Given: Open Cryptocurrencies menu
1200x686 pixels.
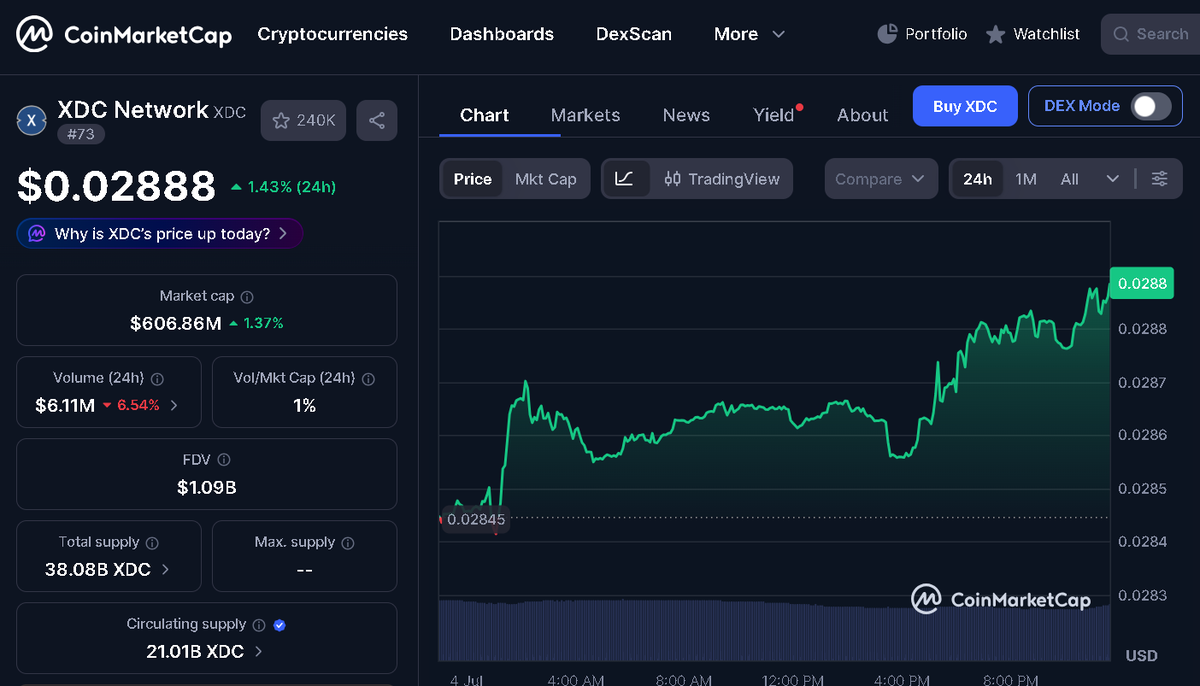Looking at the screenshot, I should pos(333,34).
